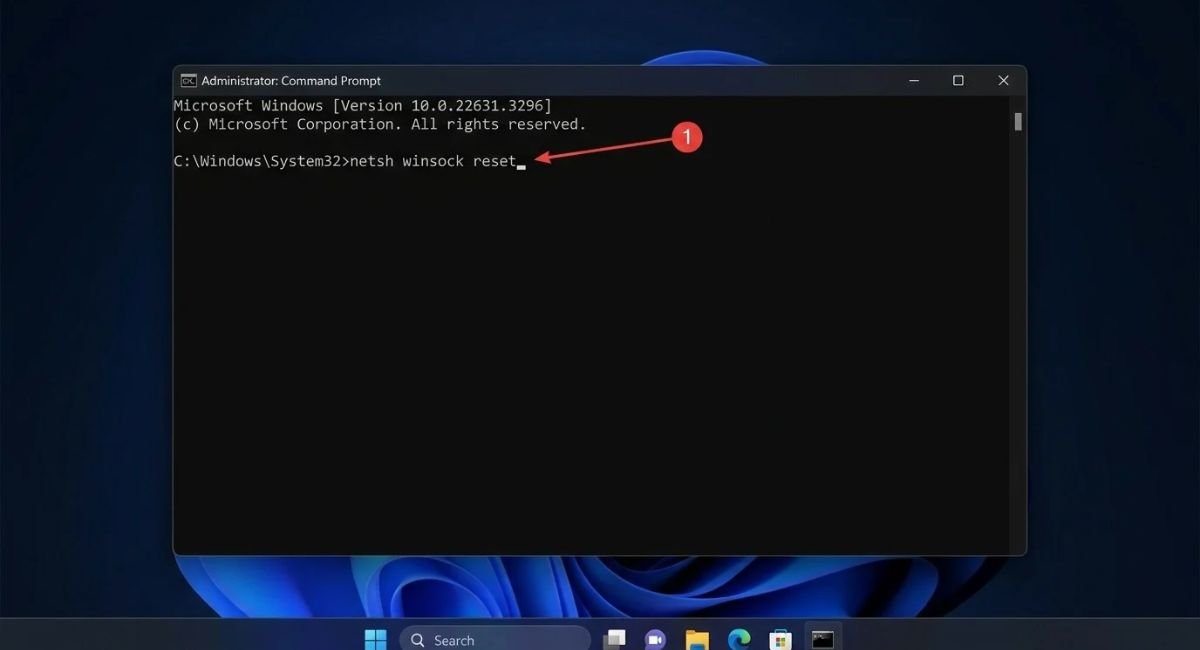1200x650 pixels.
Task: Open Task View from the taskbar
Action: coord(615,639)
